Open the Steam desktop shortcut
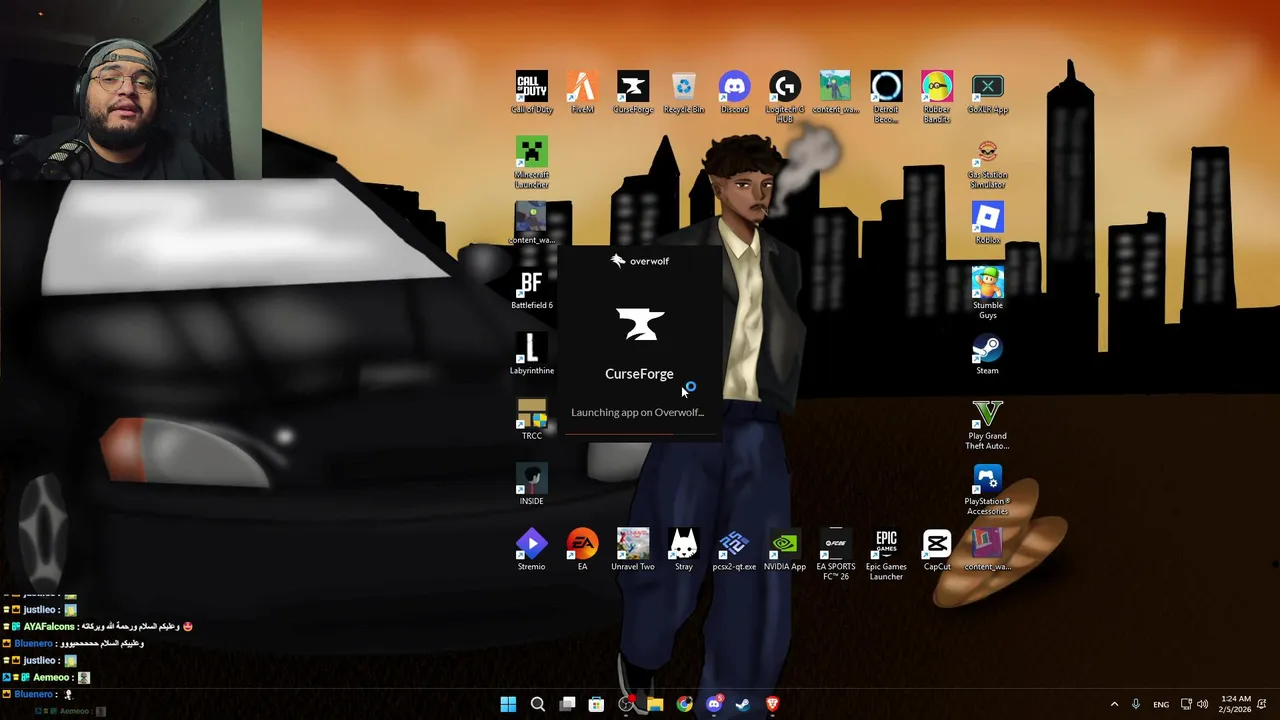 click(x=988, y=354)
